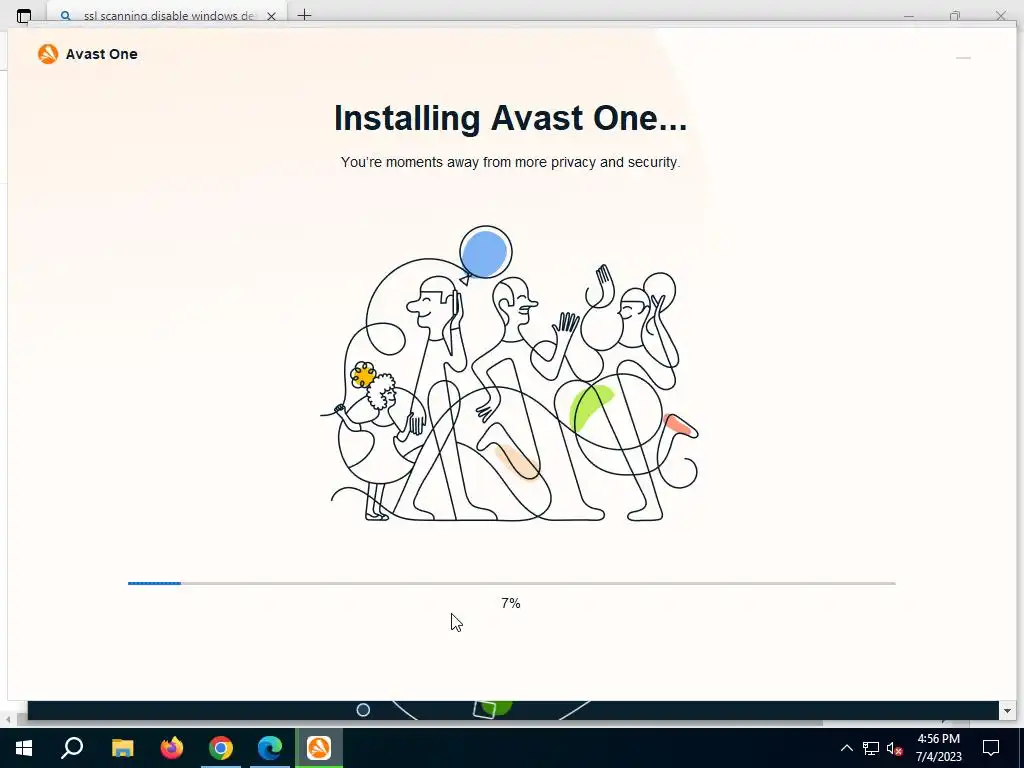Show hidden system tray icons
The height and width of the screenshot is (768, 1024).
tap(846, 748)
